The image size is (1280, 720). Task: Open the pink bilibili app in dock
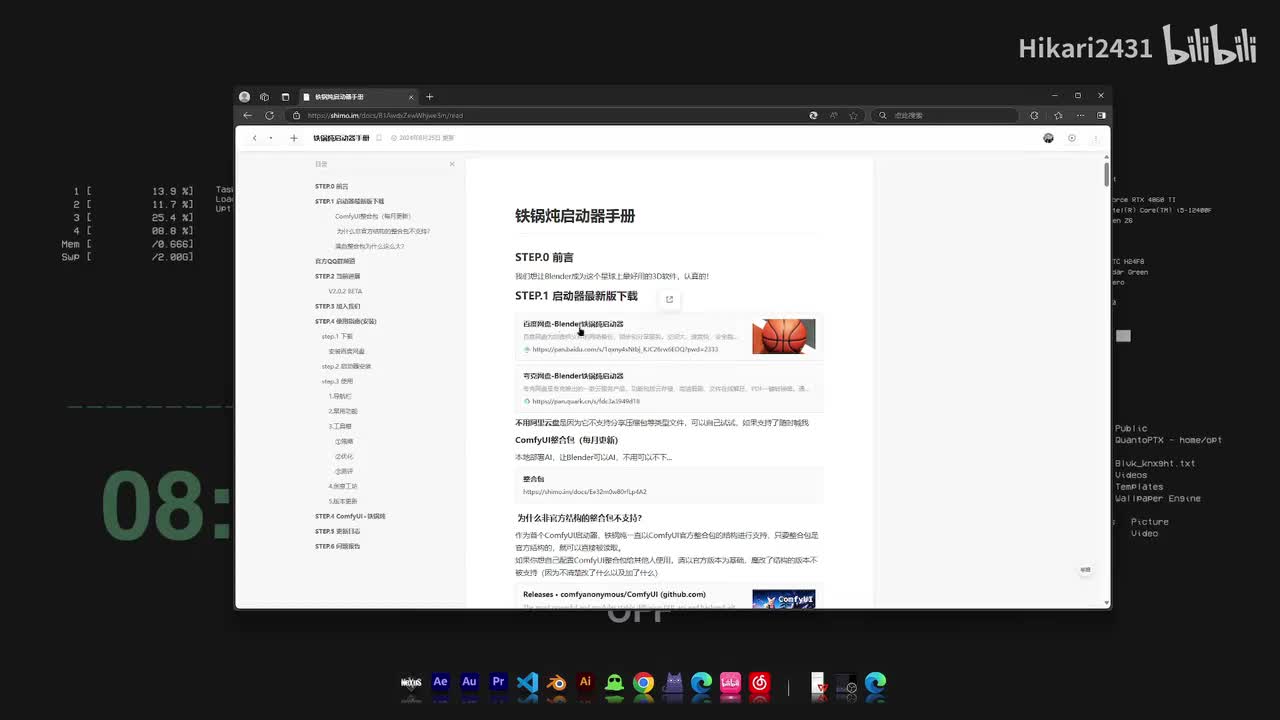tap(731, 683)
